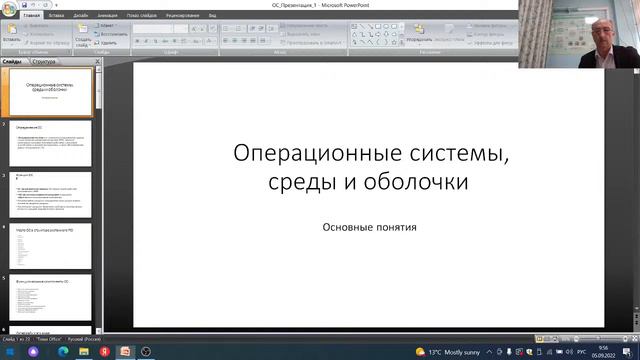Center text in paragraph group
The width and height of the screenshot is (640, 360).
click(x=235, y=41)
